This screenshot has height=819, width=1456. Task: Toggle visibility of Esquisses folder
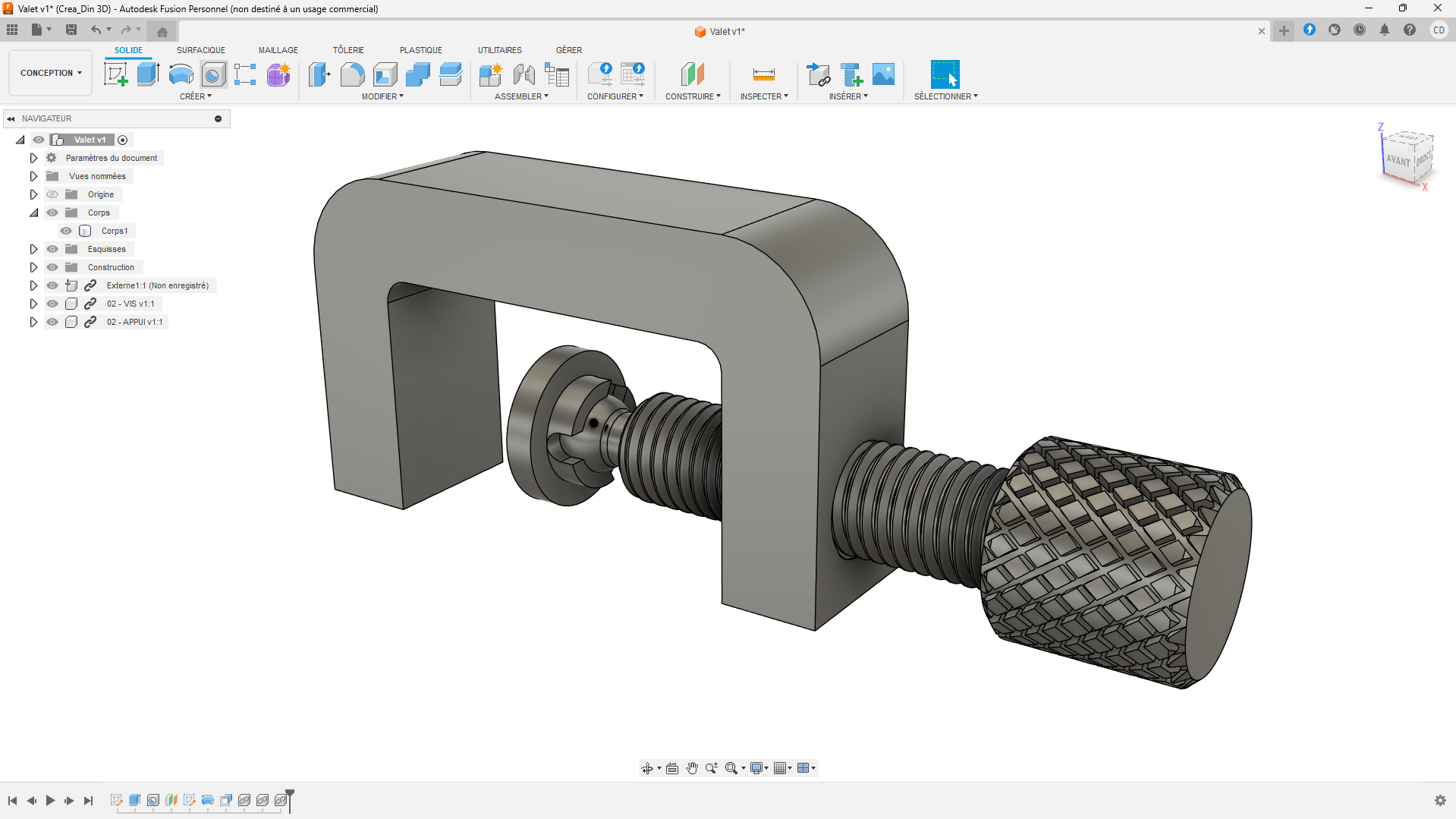[x=52, y=249]
